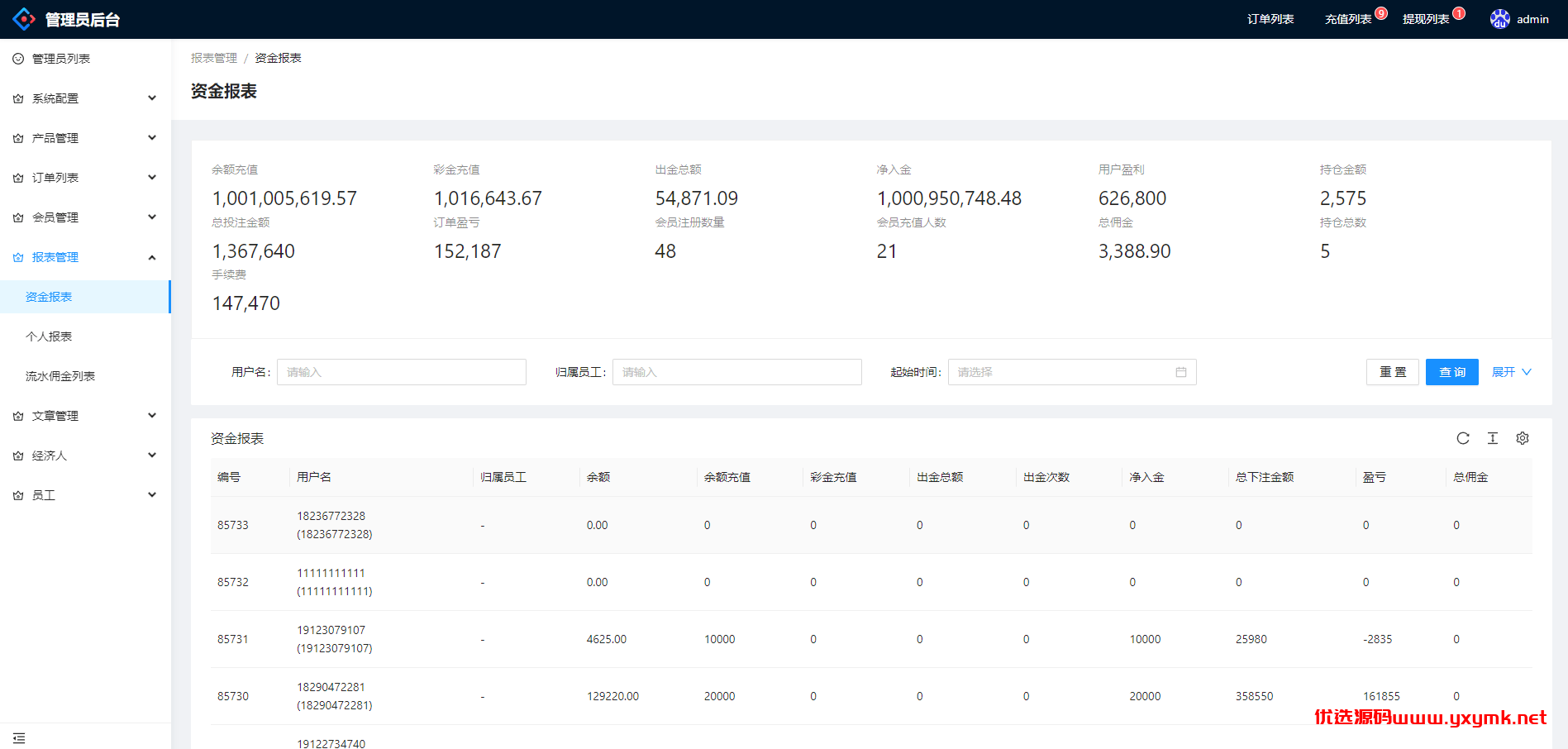Open the admin avatar icon
1568x749 pixels.
[x=1499, y=19]
